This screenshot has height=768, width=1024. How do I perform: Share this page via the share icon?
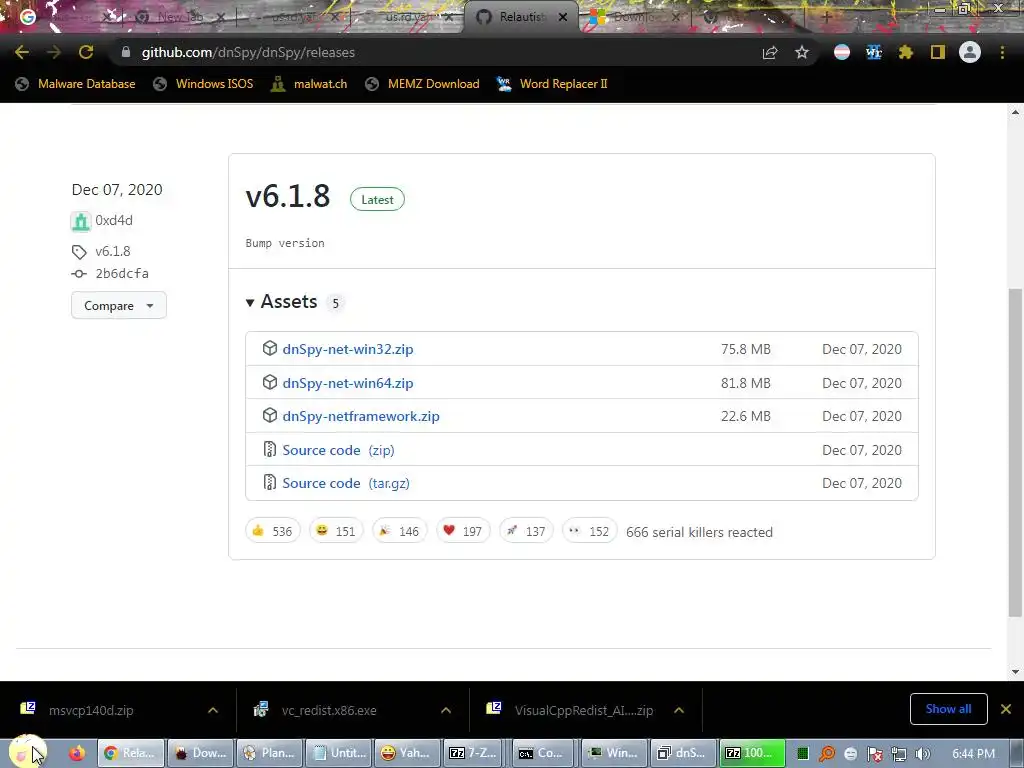[x=770, y=52]
